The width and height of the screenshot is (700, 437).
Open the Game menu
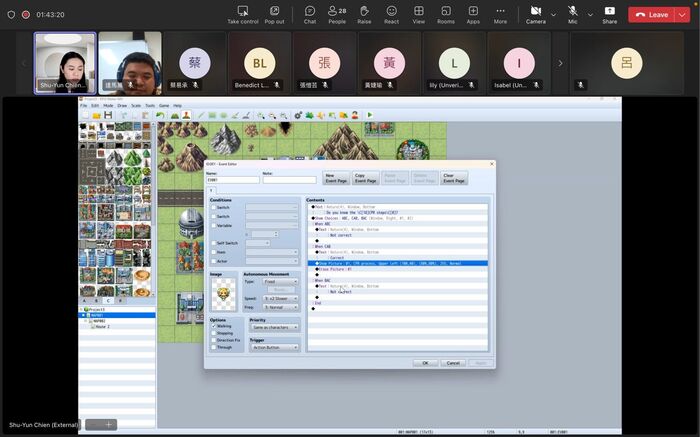pos(164,106)
